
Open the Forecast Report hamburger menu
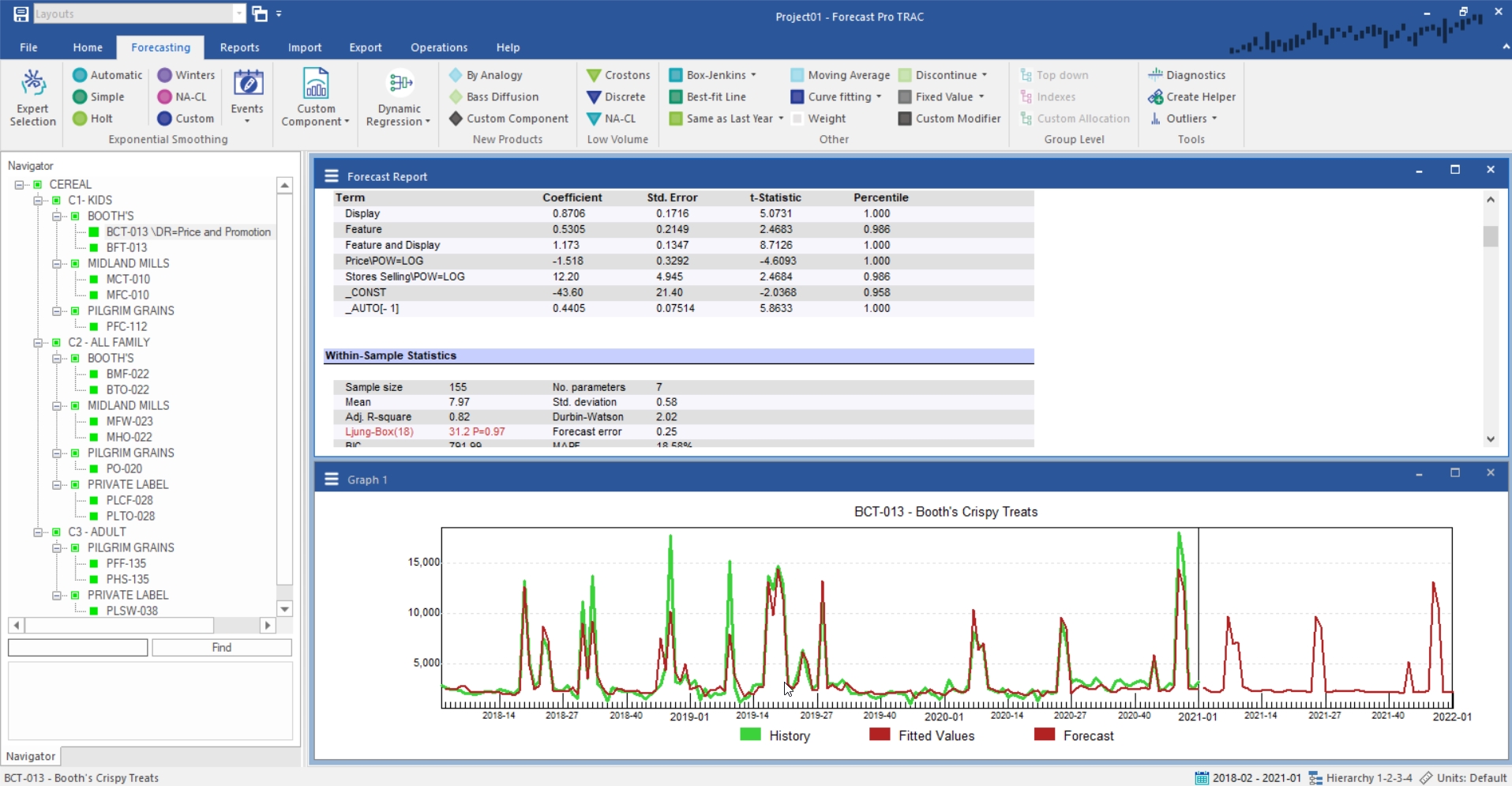(x=332, y=176)
